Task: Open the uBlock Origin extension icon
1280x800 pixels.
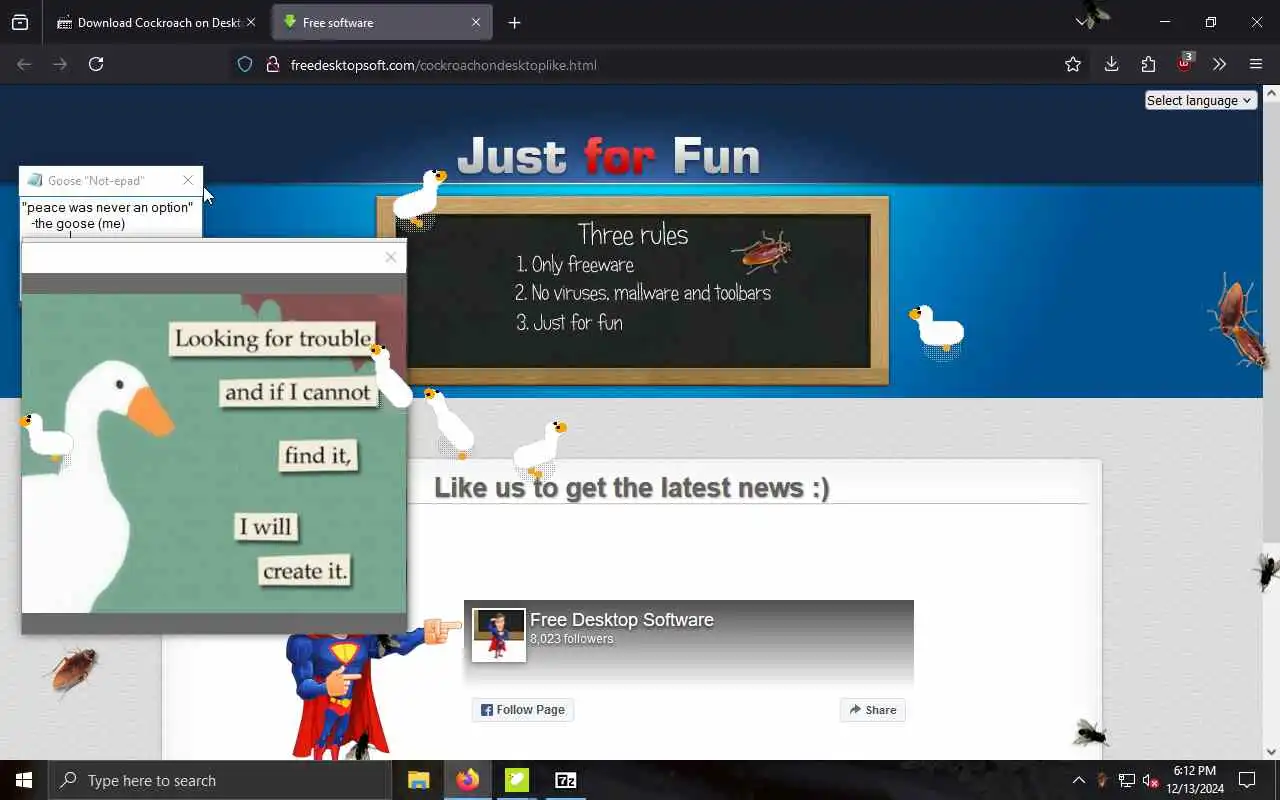Action: [x=1184, y=63]
